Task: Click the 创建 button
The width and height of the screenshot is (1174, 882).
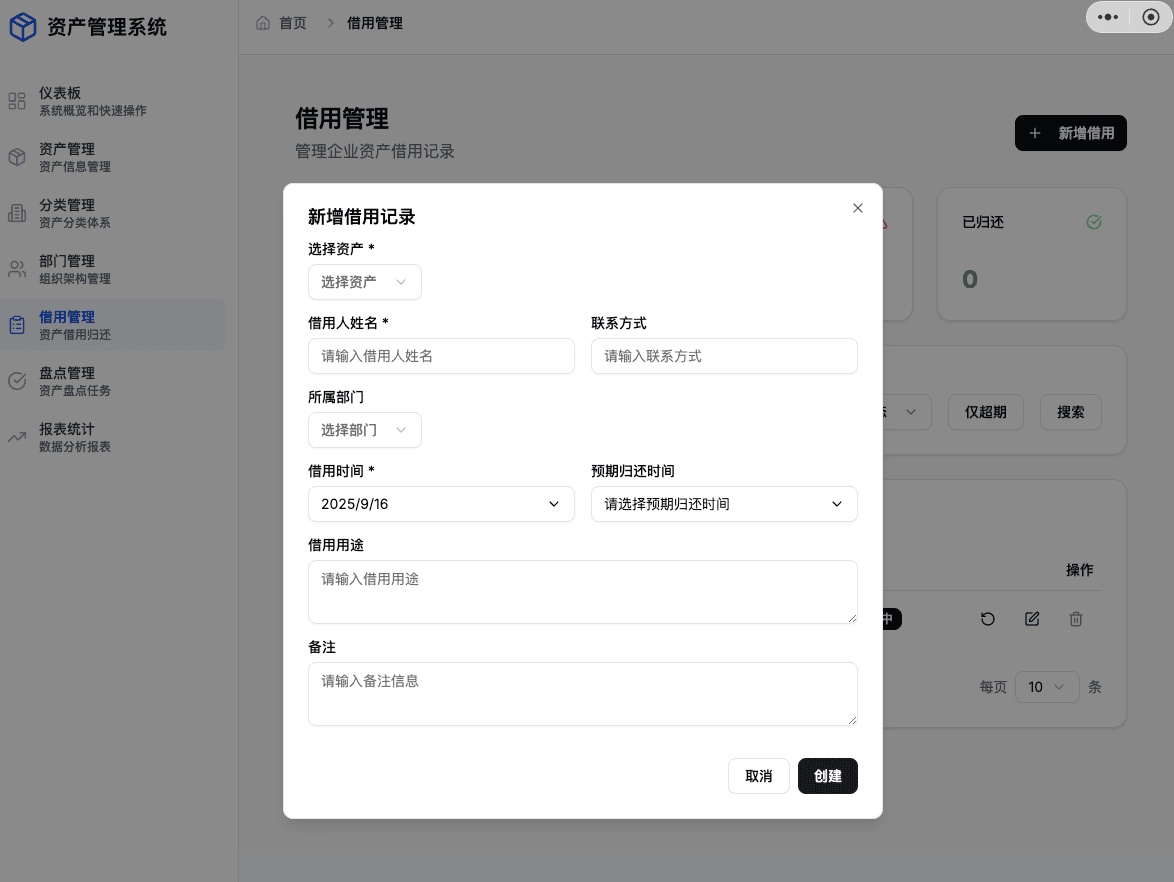Action: pos(827,776)
